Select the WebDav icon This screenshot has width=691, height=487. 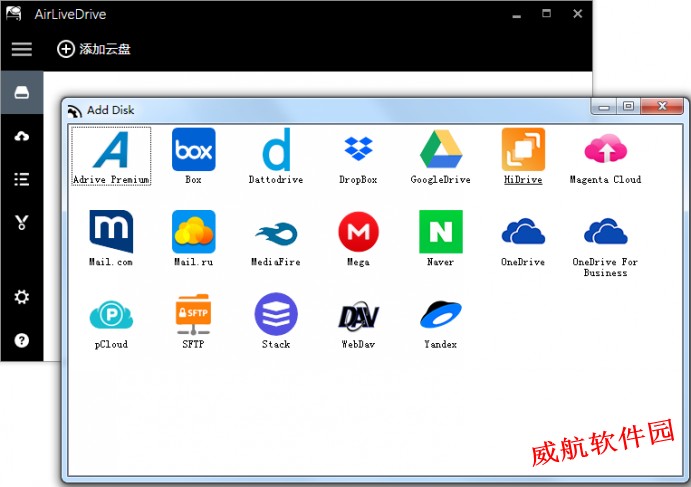coord(358,316)
